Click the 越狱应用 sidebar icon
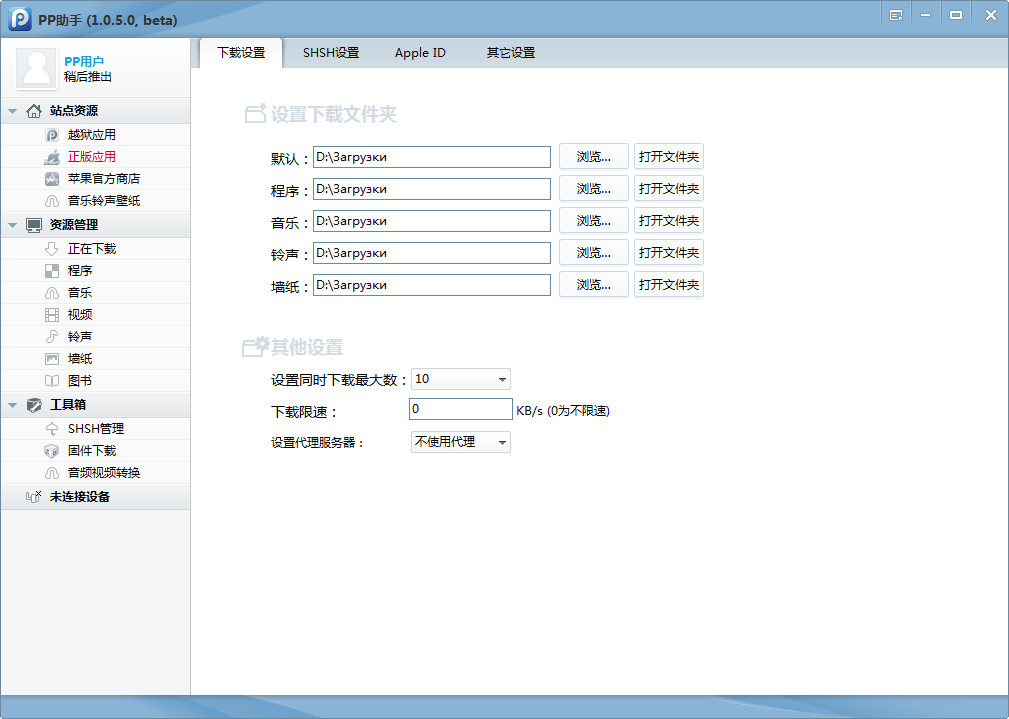1009x719 pixels. [x=52, y=135]
